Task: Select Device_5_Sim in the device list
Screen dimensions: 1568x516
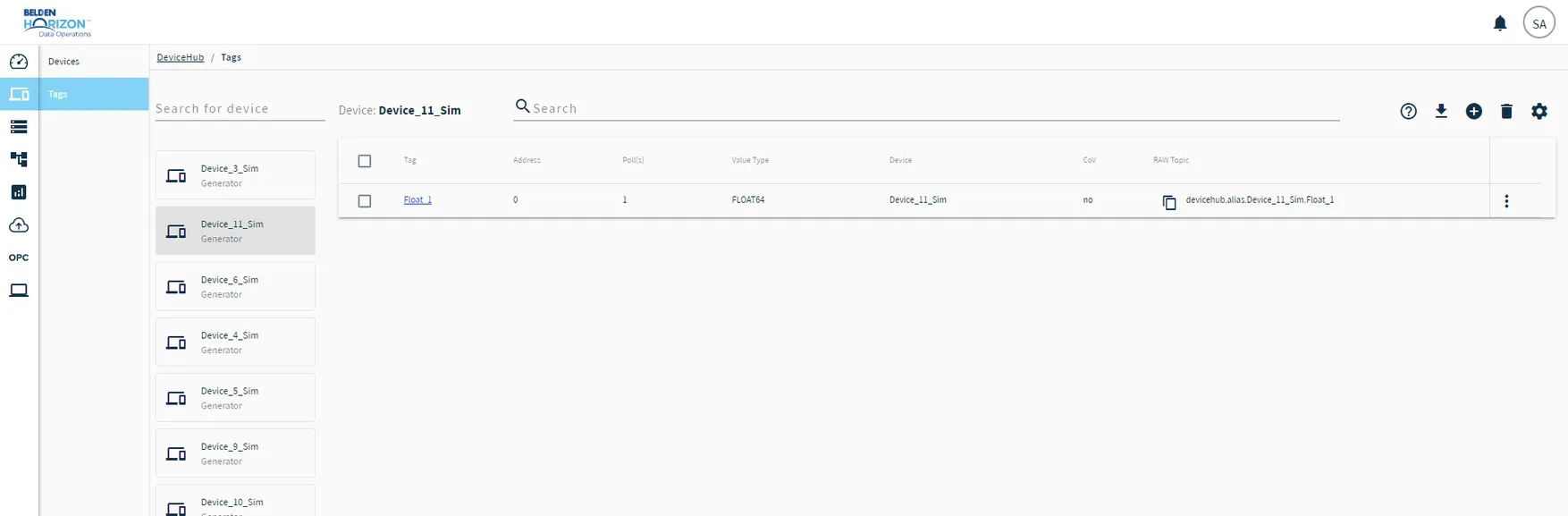Action: tap(235, 397)
